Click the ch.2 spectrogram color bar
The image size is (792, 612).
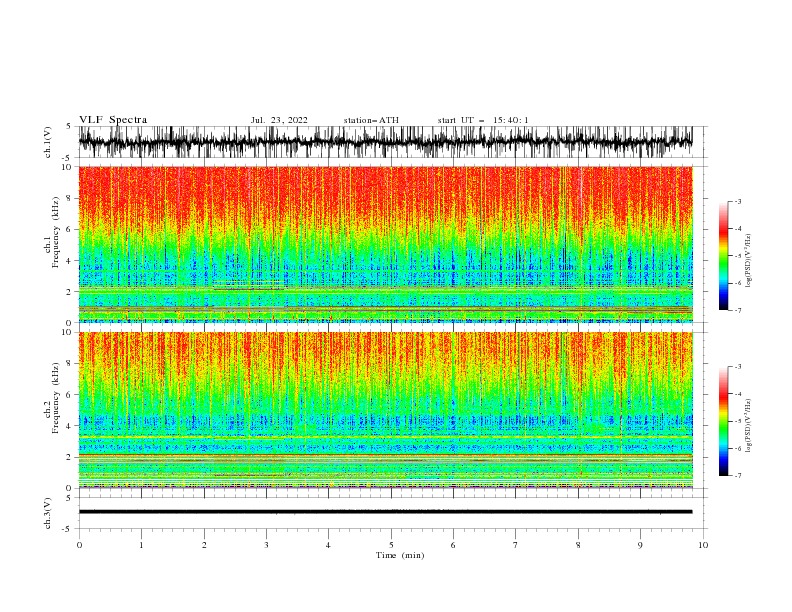723,421
